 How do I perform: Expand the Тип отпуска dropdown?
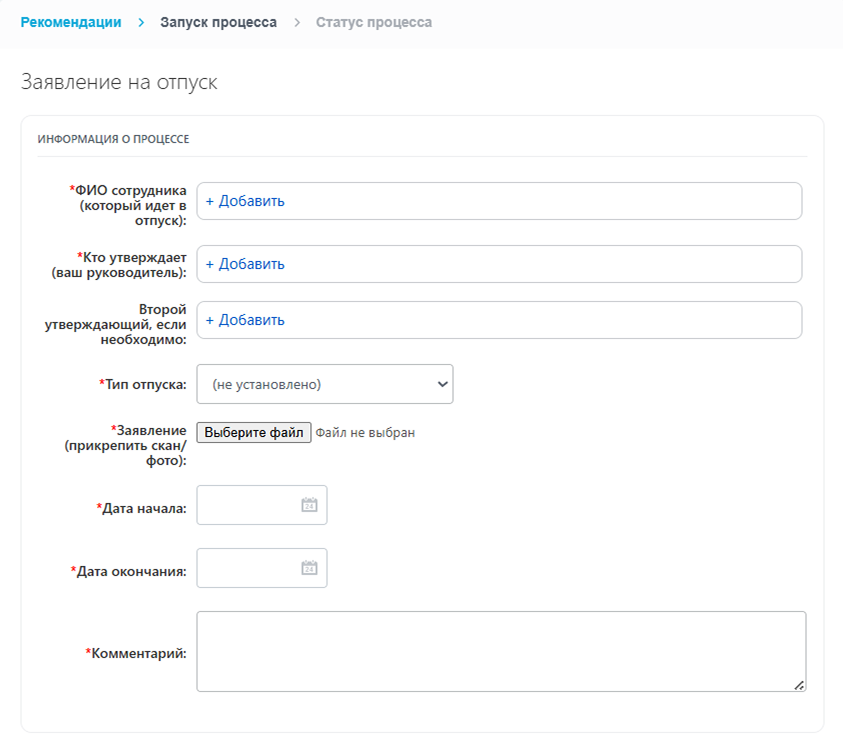(x=325, y=384)
